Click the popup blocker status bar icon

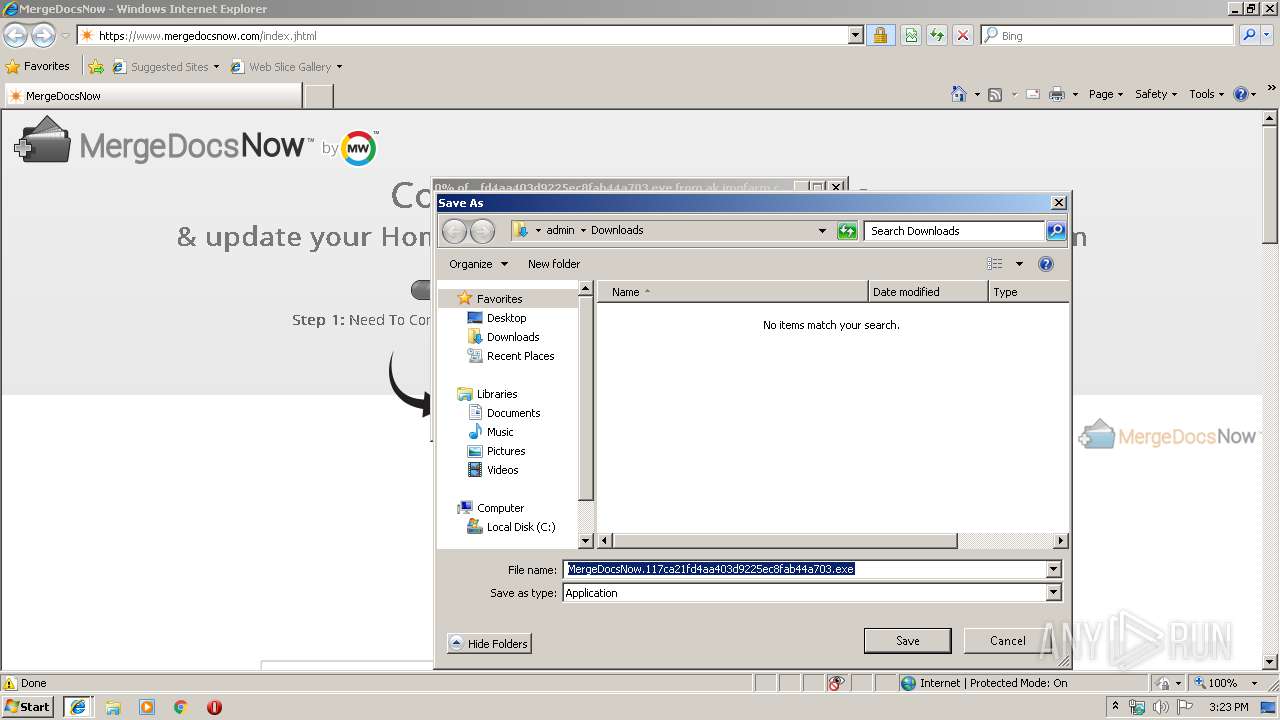(836, 683)
